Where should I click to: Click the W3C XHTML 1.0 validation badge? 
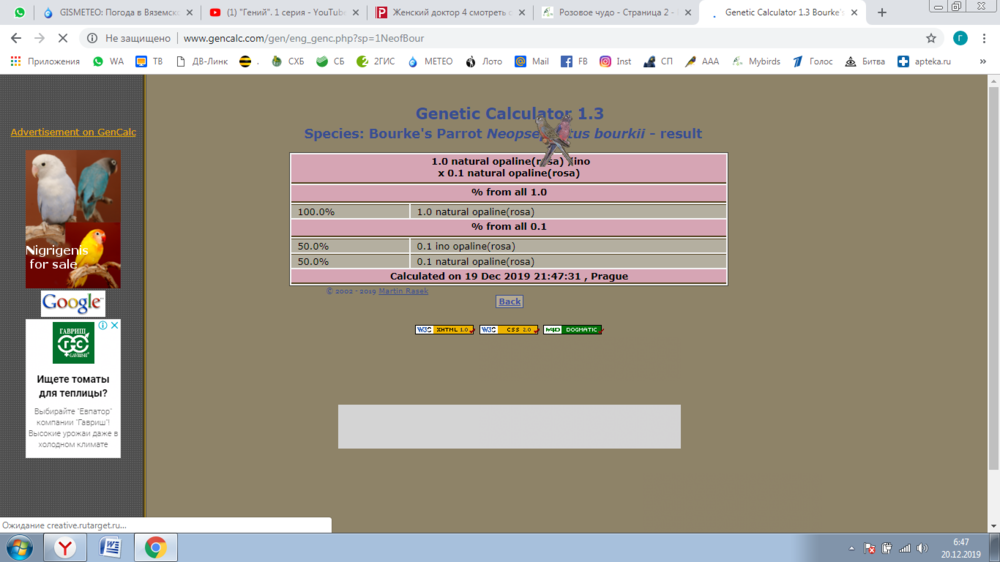coord(445,330)
